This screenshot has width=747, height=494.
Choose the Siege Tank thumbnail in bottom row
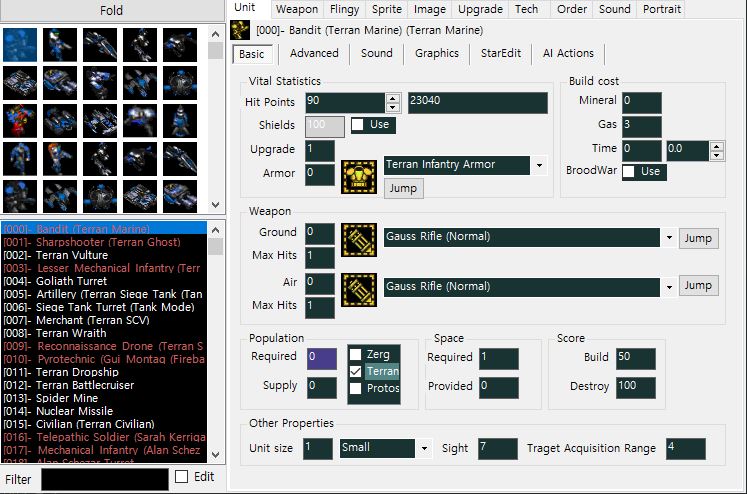[x=140, y=196]
